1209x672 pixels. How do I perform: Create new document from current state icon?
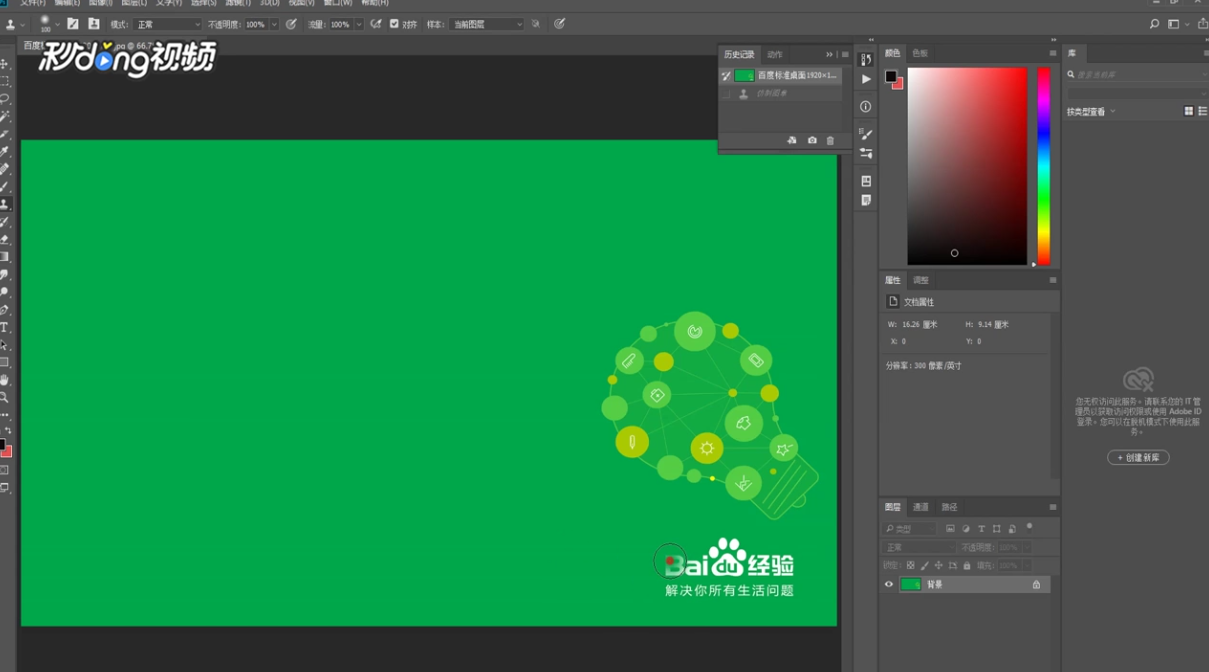pos(792,141)
